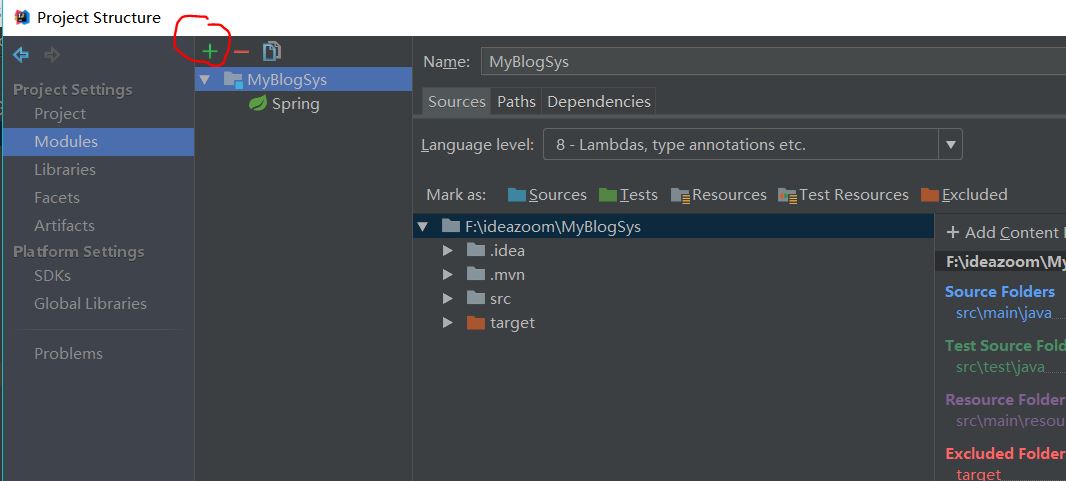
Task: Mark folder as Sources
Action: coord(546,195)
